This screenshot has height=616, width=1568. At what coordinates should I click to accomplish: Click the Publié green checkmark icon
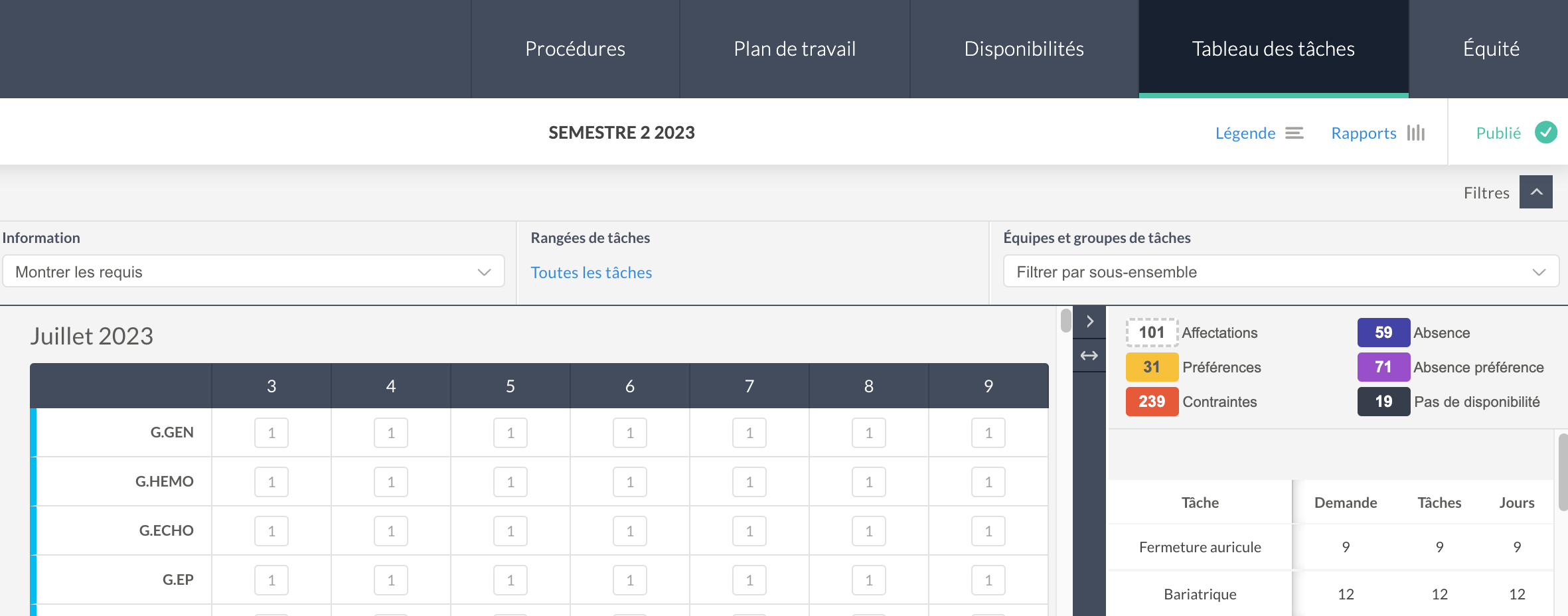(x=1546, y=133)
